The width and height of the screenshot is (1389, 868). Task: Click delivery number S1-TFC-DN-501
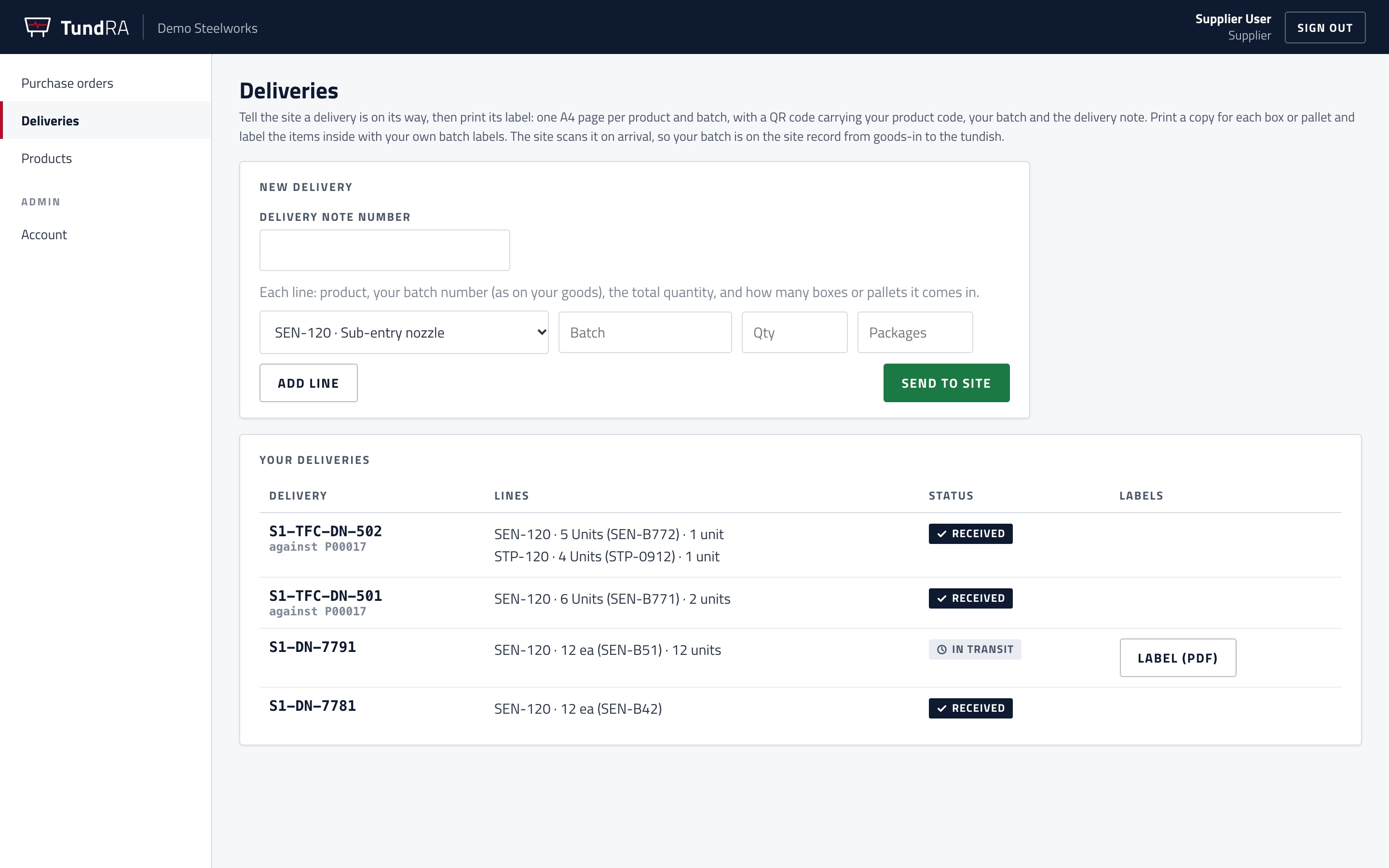pos(326,596)
